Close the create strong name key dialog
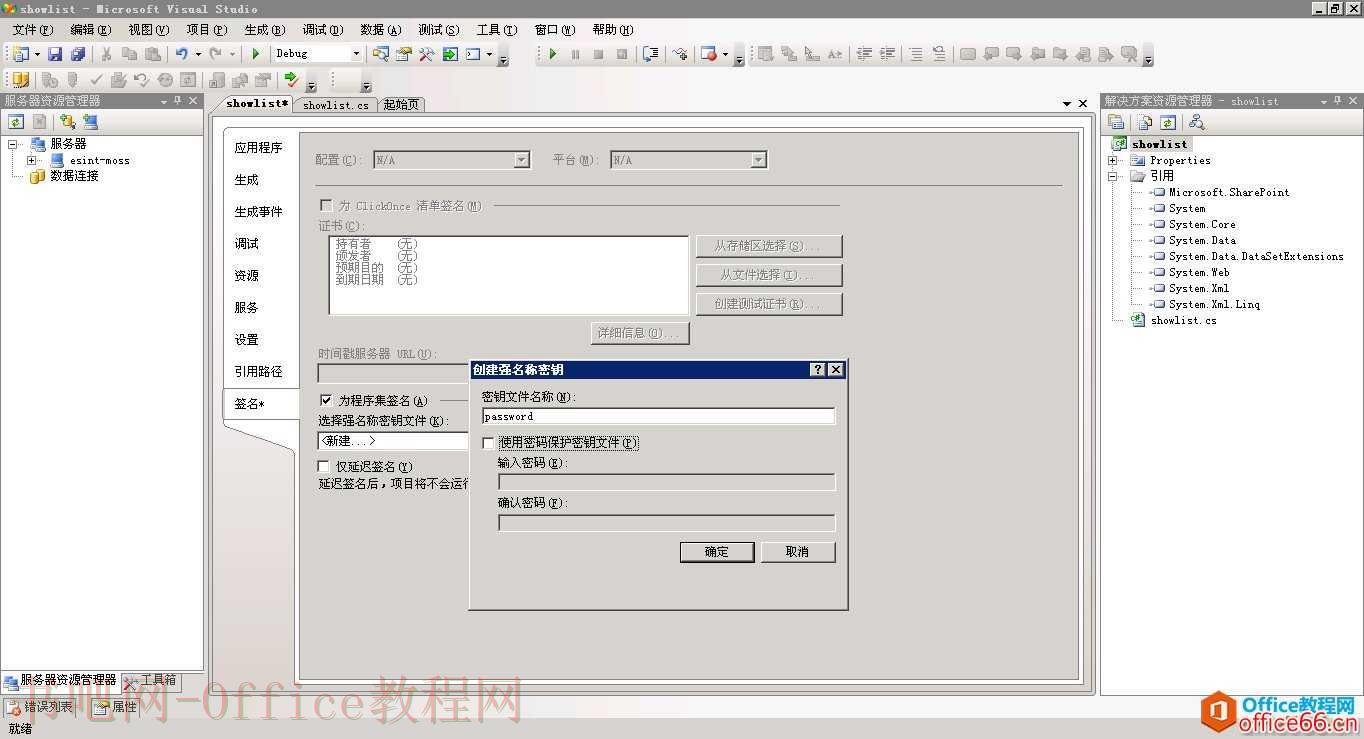Screen dimensions: 1364x739 [x=836, y=370]
